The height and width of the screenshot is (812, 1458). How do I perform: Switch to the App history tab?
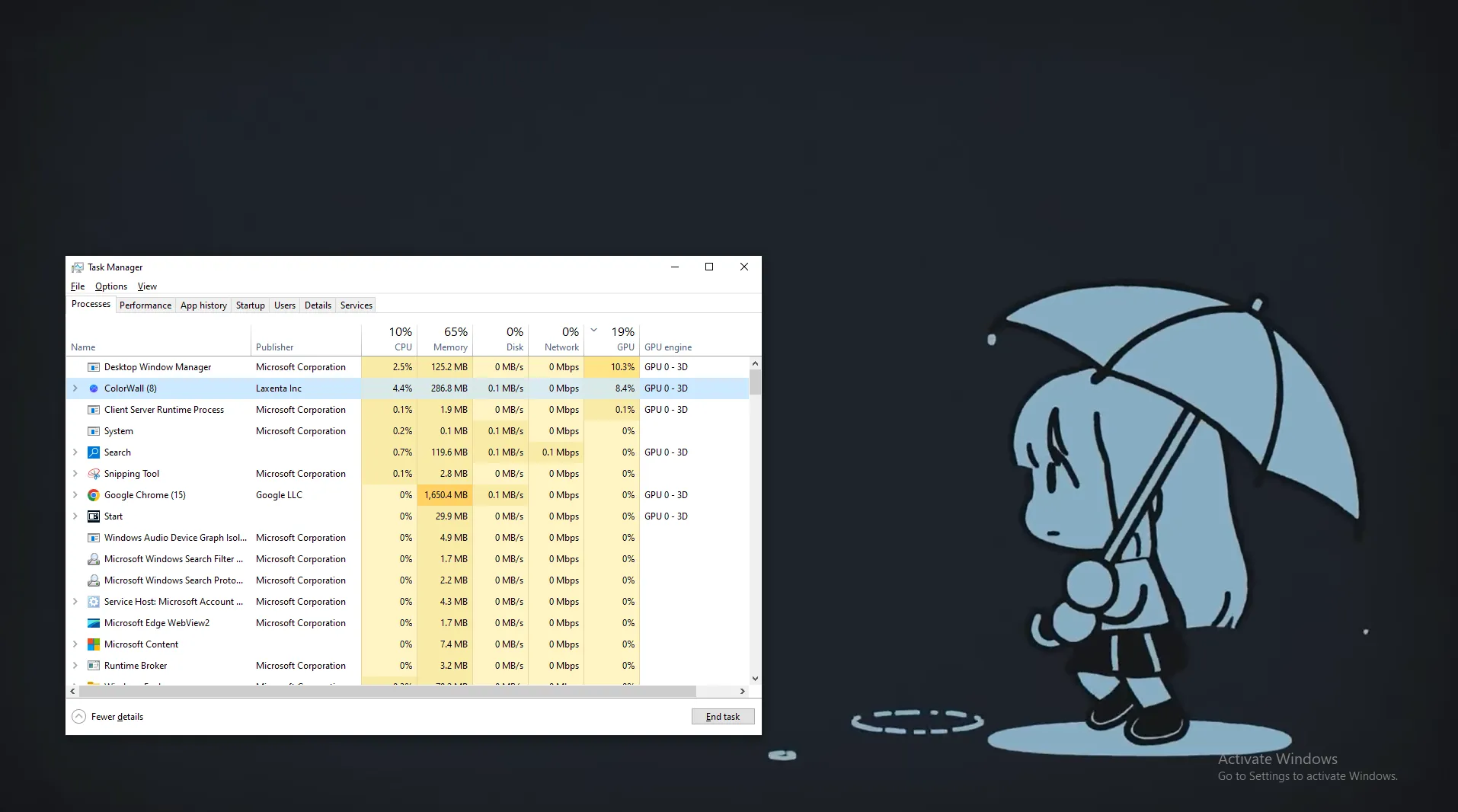pyautogui.click(x=203, y=305)
